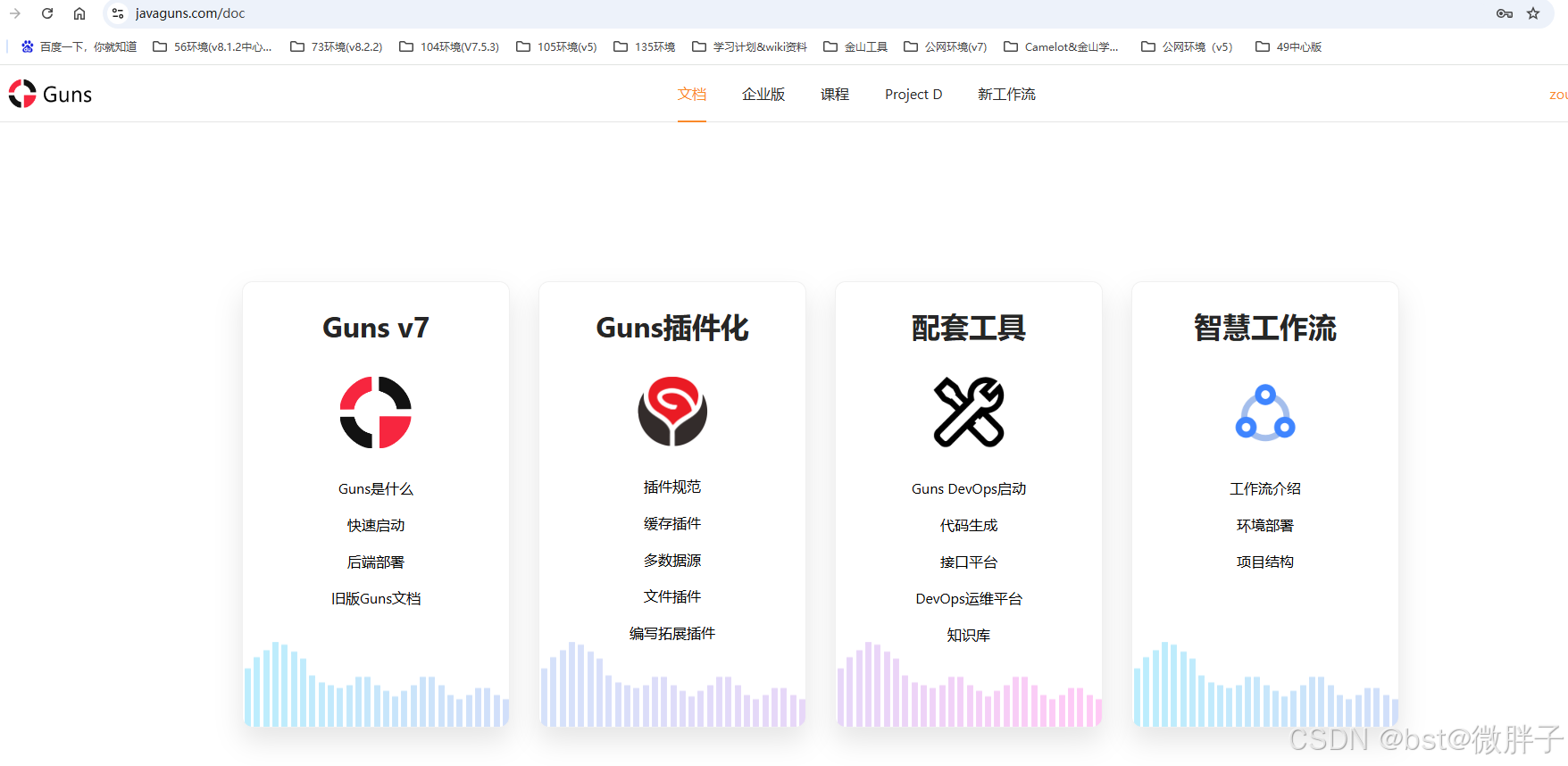Open saved password key icon
Screen dimensions: 1568x766
tap(1505, 13)
